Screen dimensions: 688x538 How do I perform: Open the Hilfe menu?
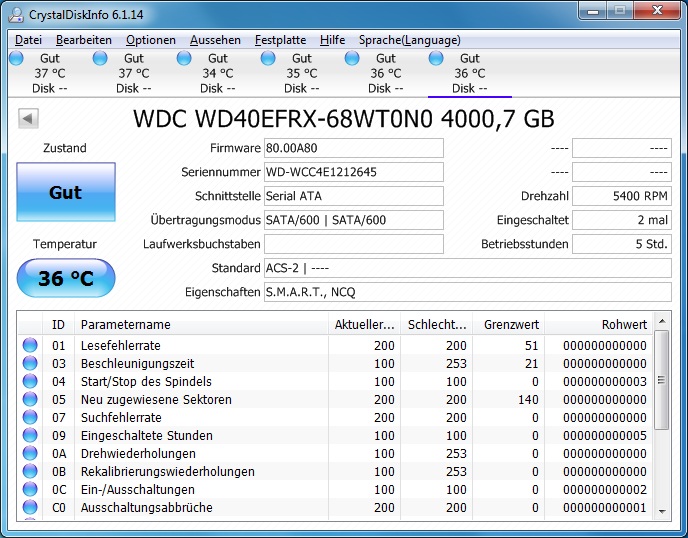[332, 40]
